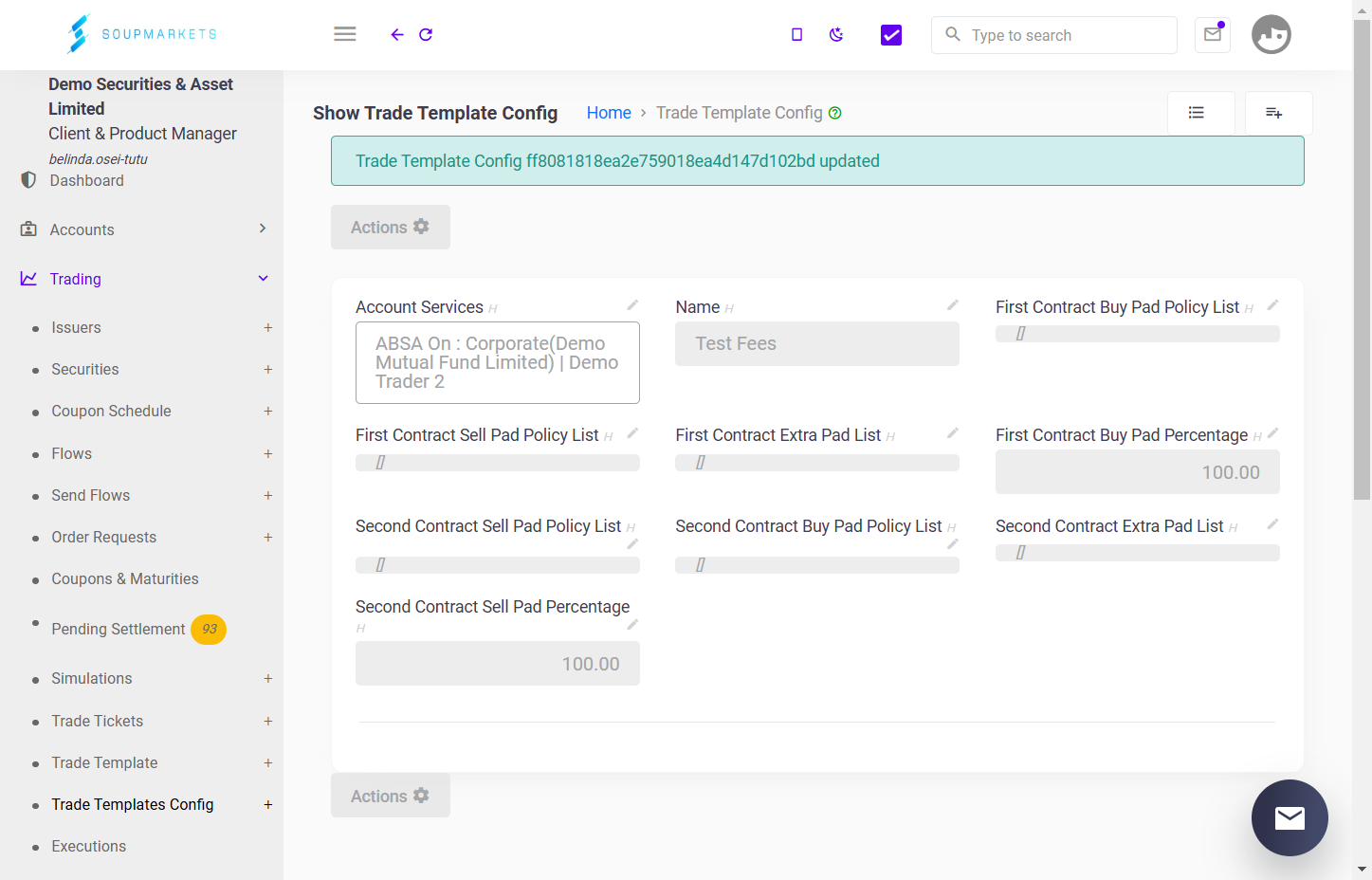Click the Type to search field
Image resolution: width=1372 pixels, height=880 pixels.
pos(1054,35)
